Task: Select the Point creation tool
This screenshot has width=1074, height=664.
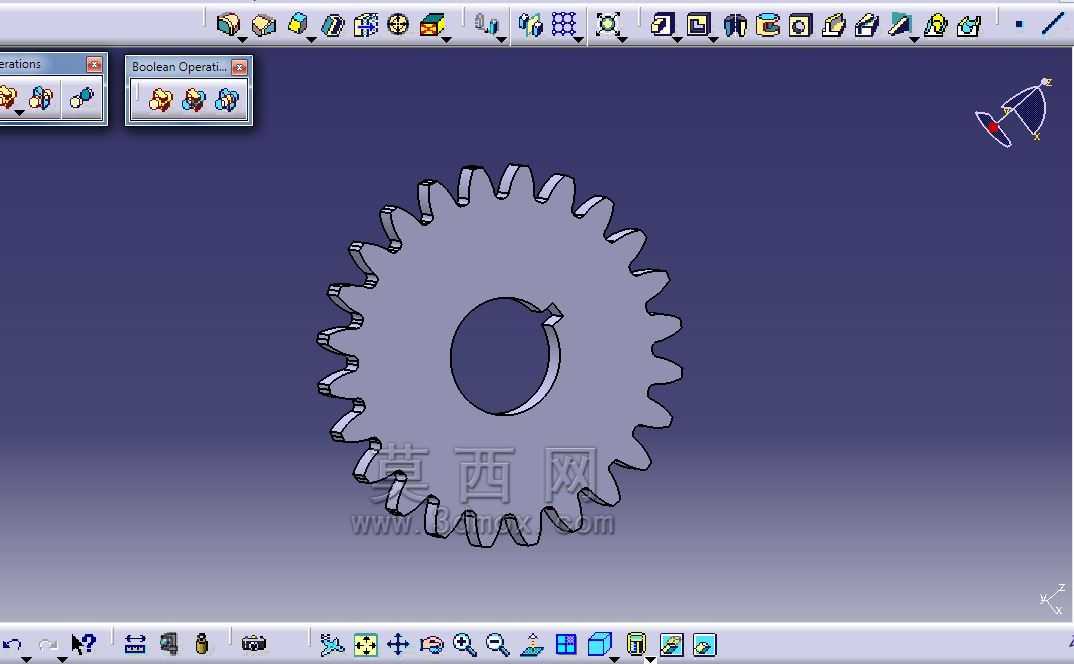Action: 1019,25
